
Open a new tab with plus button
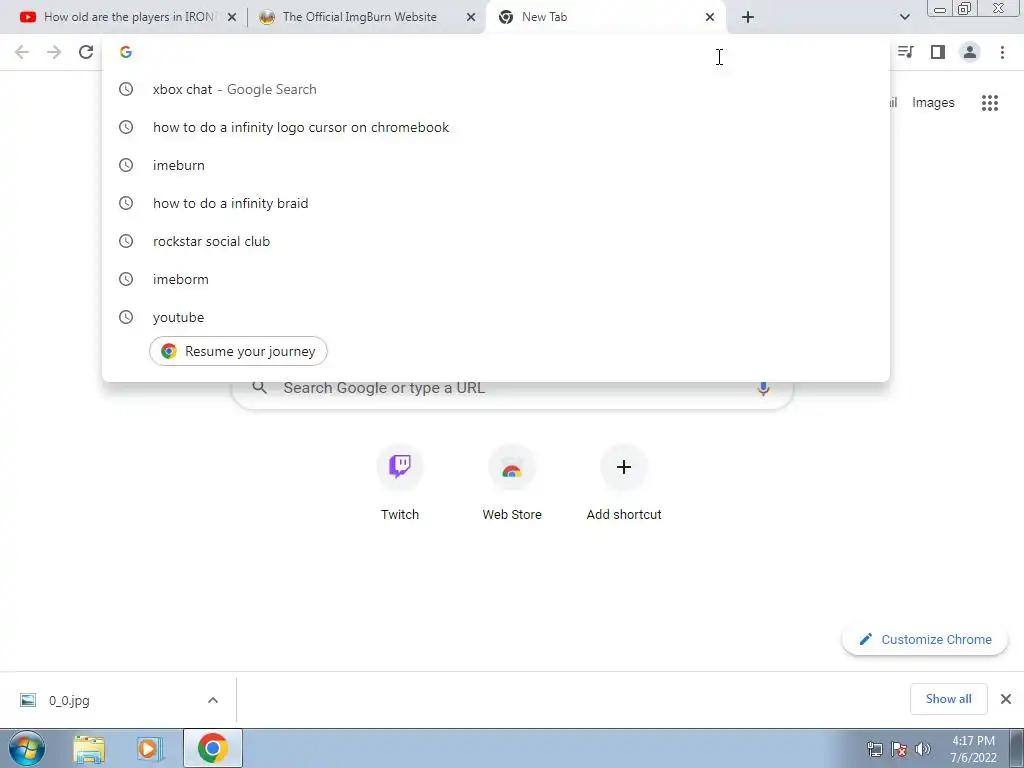[x=748, y=17]
